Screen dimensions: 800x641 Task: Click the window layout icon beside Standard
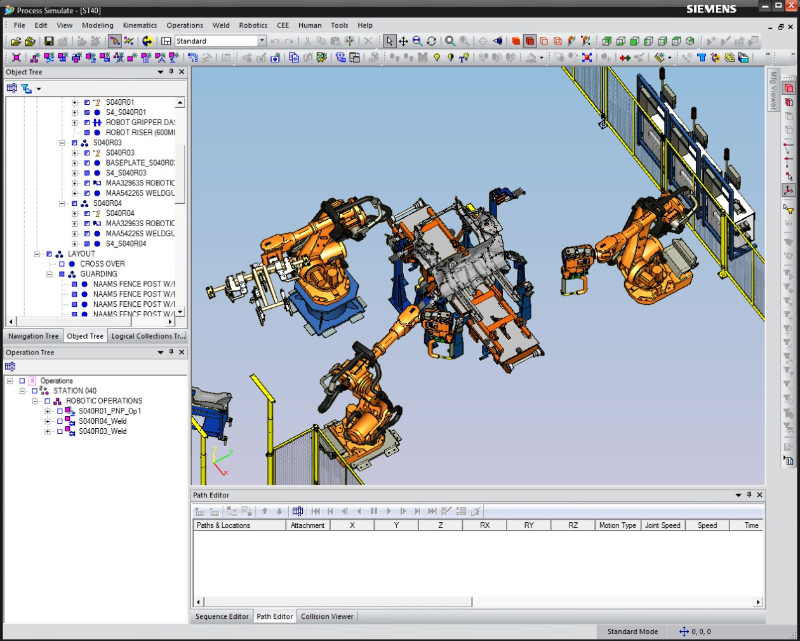[x=166, y=41]
